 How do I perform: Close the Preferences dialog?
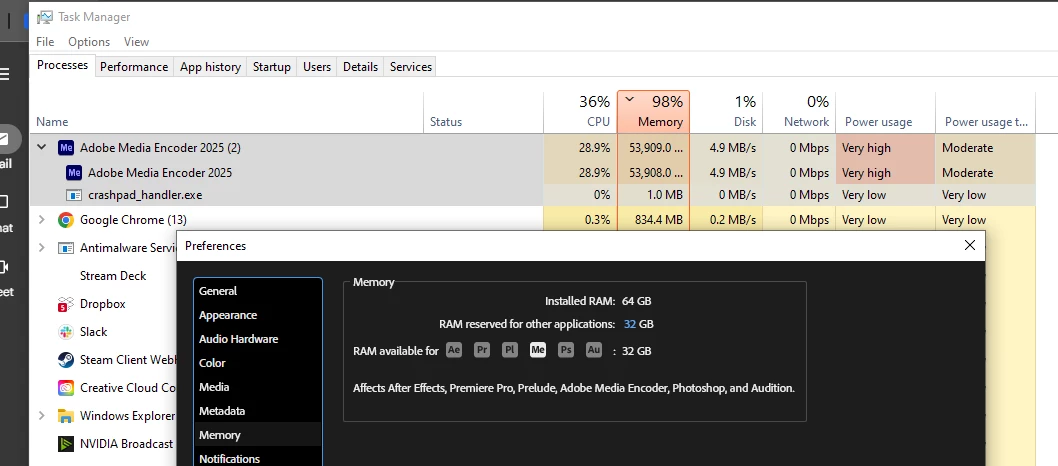pos(970,245)
